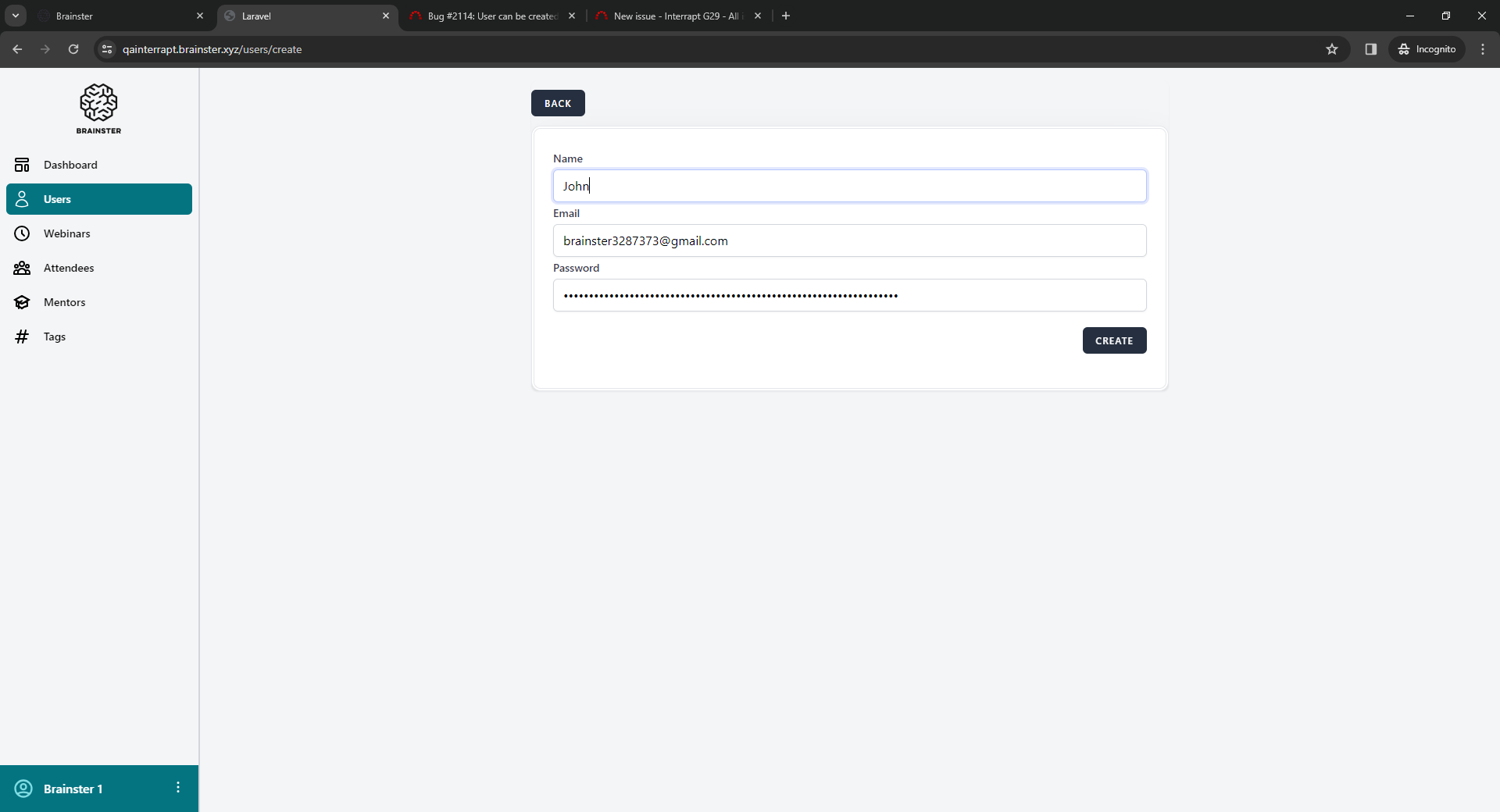Open Webinars via the clock icon
Screen dimensions: 1500x812
22,233
